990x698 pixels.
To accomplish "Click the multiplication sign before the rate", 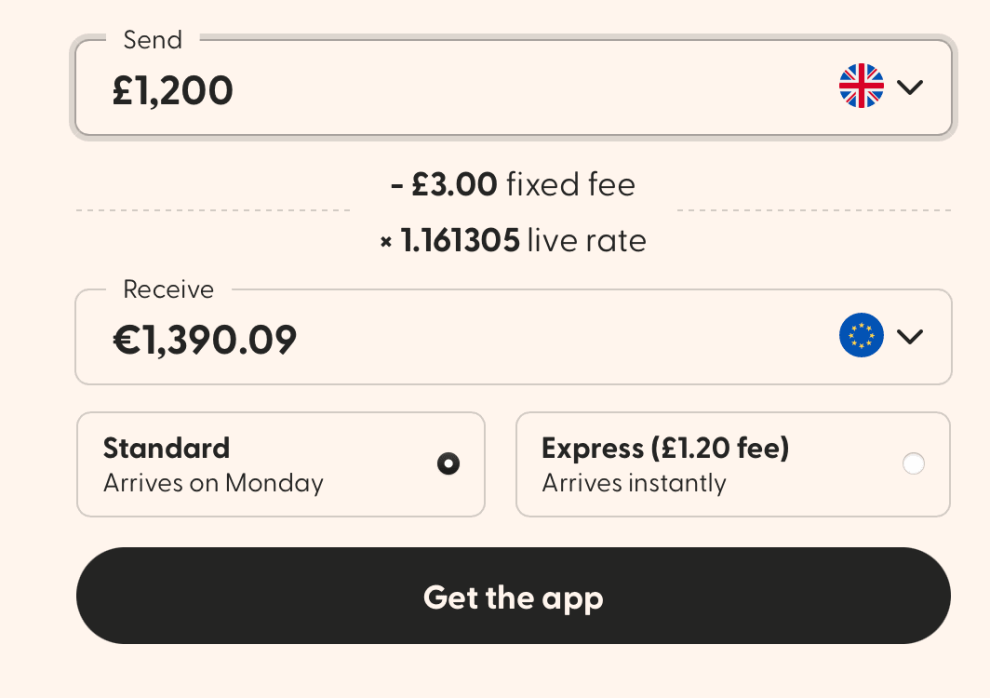I will pyautogui.click(x=386, y=241).
